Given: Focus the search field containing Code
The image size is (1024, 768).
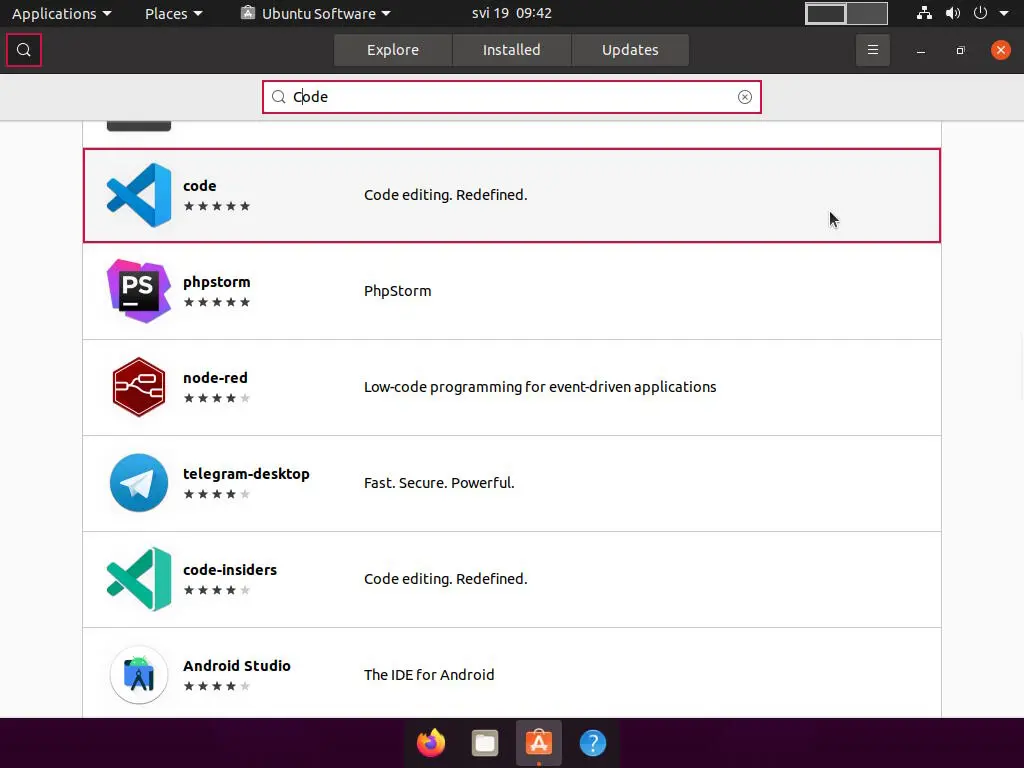Looking at the screenshot, I should point(511,97).
